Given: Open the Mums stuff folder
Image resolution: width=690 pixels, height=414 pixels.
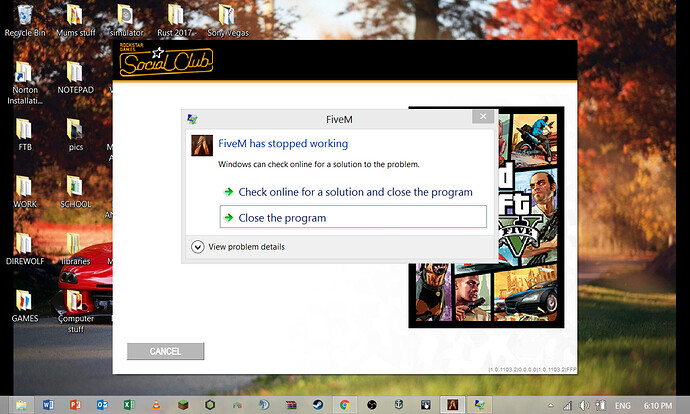Looking at the screenshot, I should 75,20.
